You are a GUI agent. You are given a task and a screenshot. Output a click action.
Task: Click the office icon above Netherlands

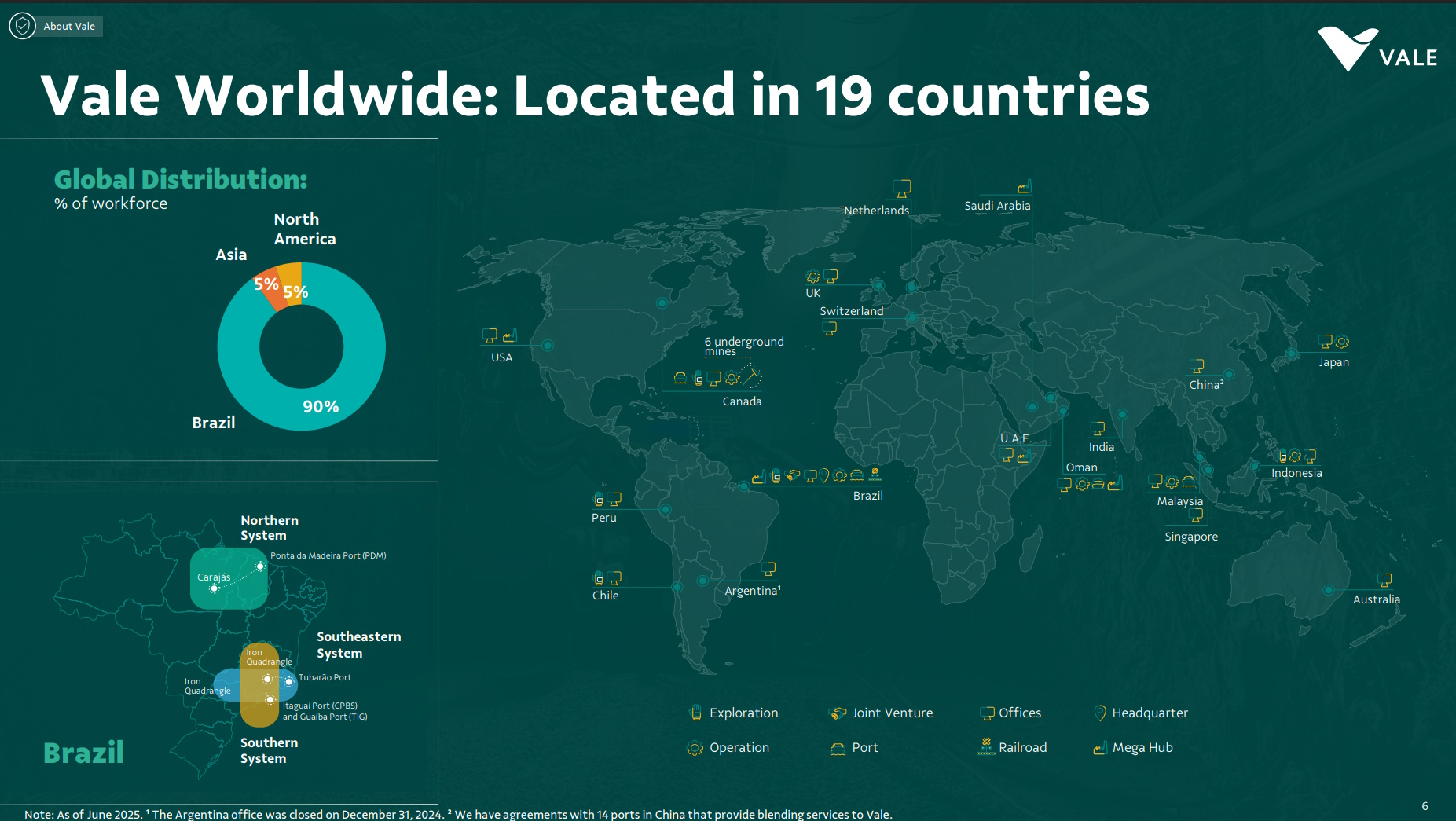(x=902, y=189)
